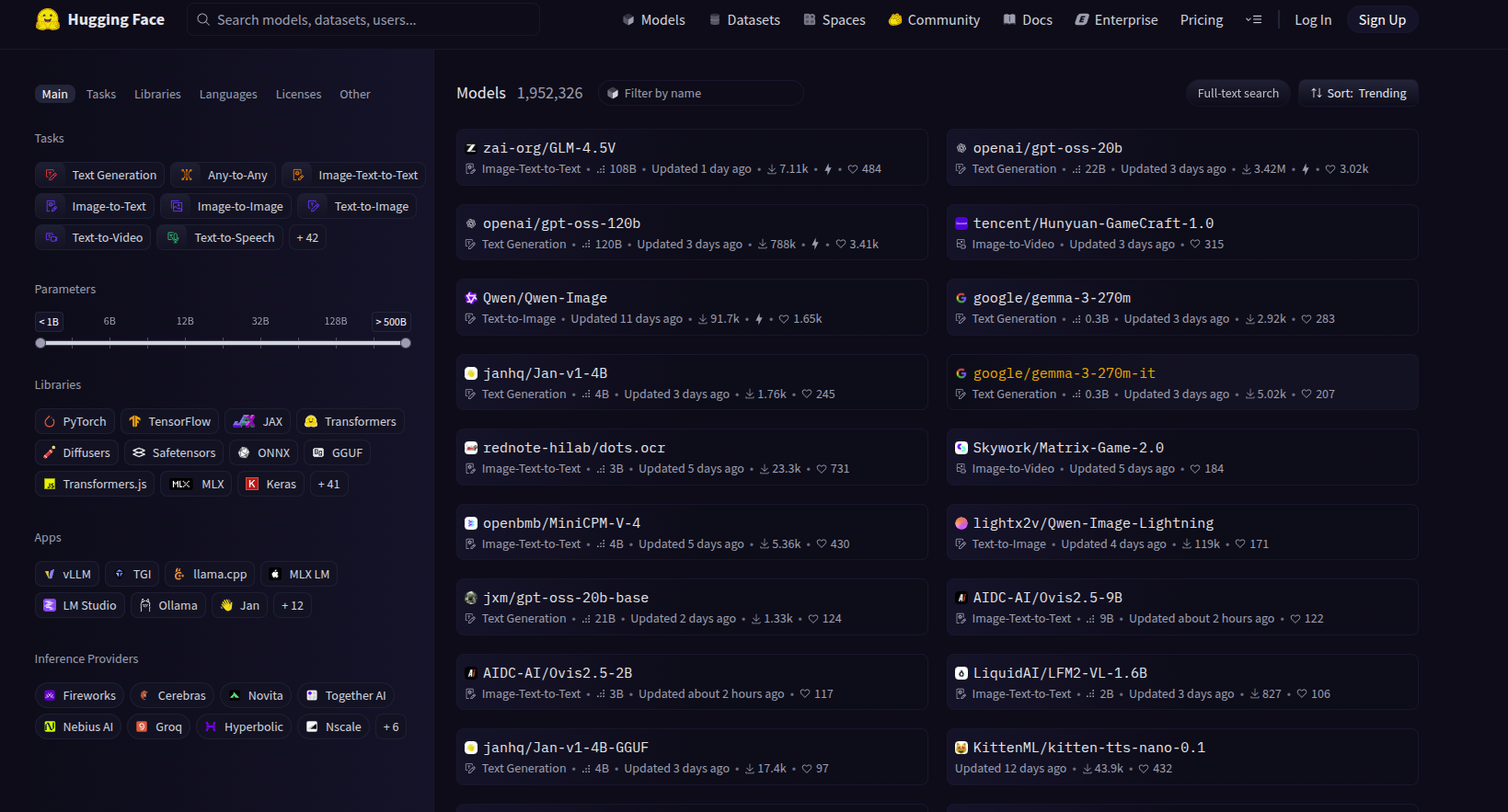1508x812 pixels.
Task: Switch to the Tasks filter tab
Action: point(101,94)
